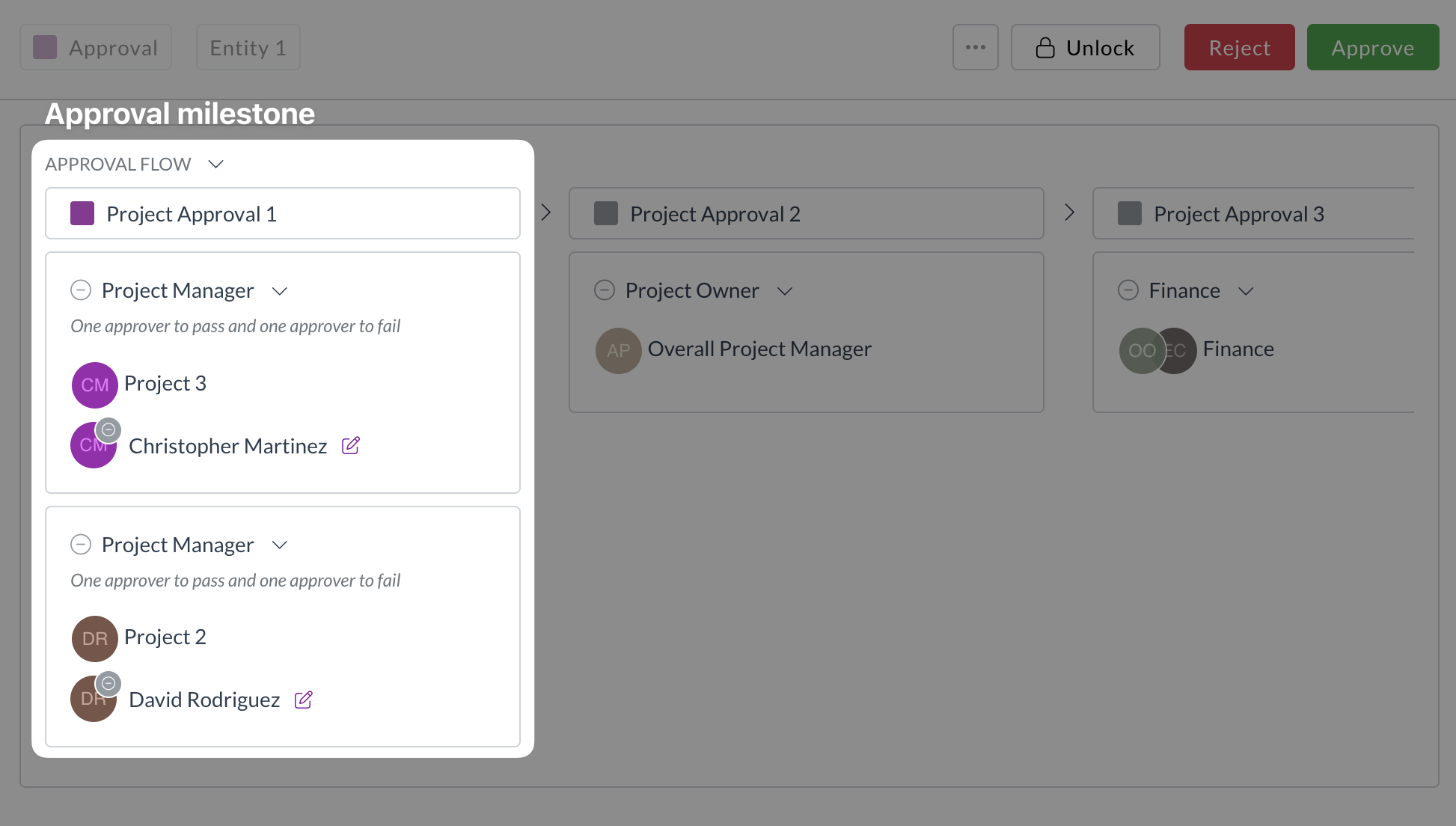Image resolution: width=1456 pixels, height=826 pixels.
Task: Select the Project Approval 2 stage
Action: pyautogui.click(x=807, y=213)
